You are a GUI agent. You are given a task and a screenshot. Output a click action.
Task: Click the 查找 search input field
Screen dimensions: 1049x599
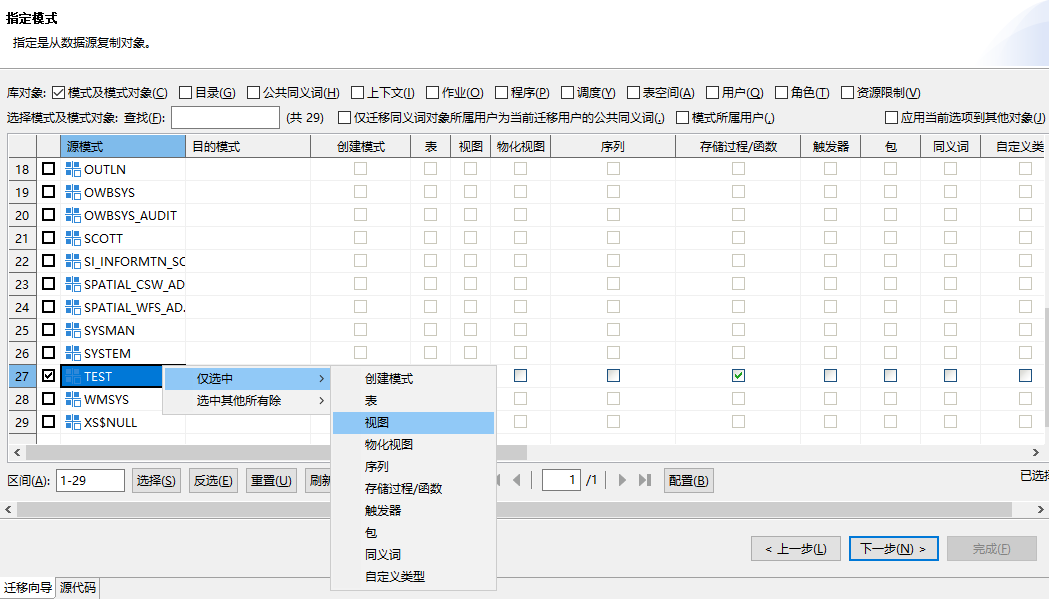point(225,117)
